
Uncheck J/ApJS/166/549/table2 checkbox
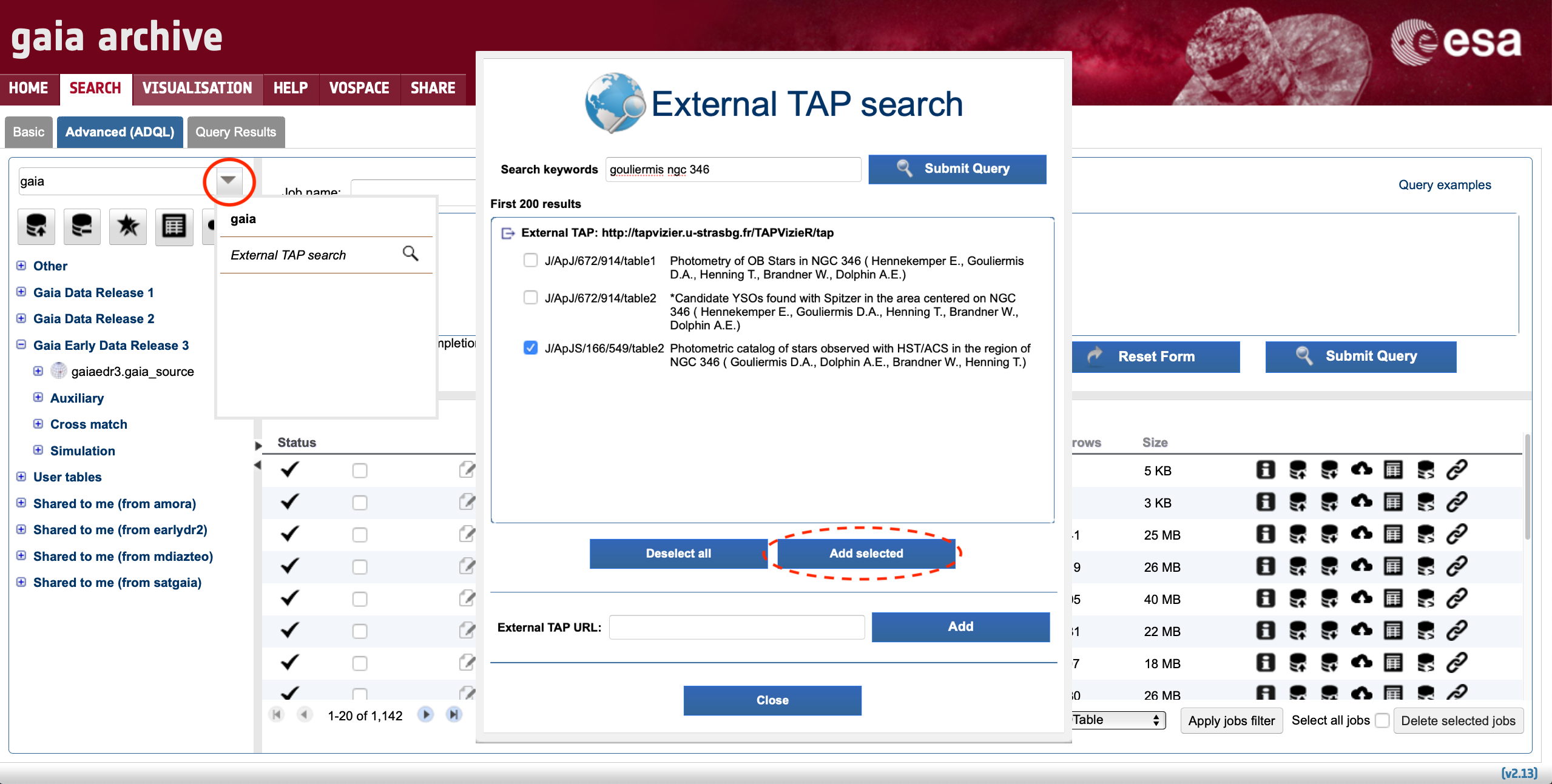click(531, 348)
